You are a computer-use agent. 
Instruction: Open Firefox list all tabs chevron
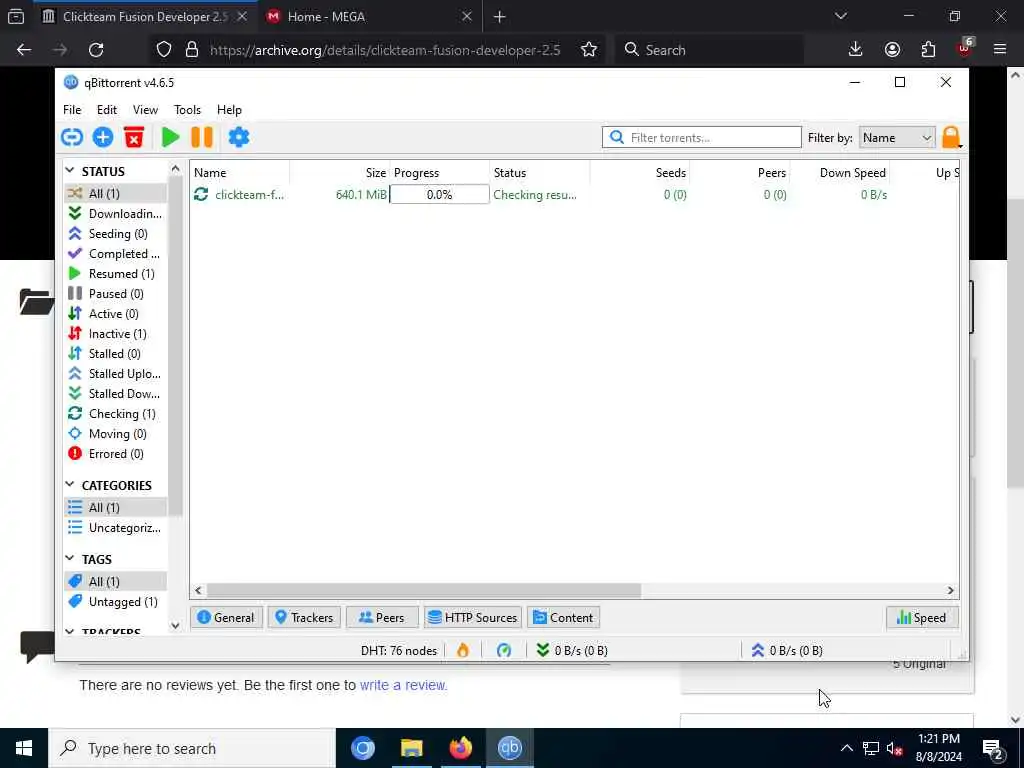(x=840, y=16)
